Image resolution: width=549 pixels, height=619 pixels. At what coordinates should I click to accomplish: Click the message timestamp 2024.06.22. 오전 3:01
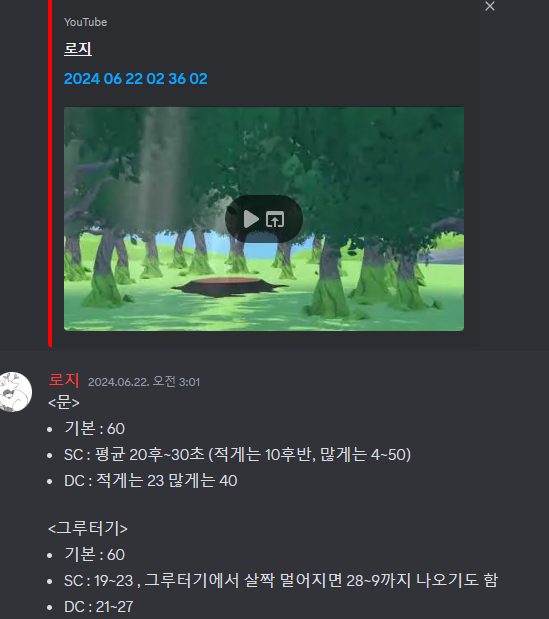coord(144,382)
